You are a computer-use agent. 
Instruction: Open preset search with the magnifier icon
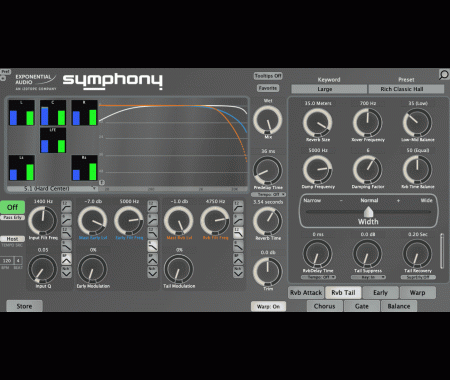444,75
